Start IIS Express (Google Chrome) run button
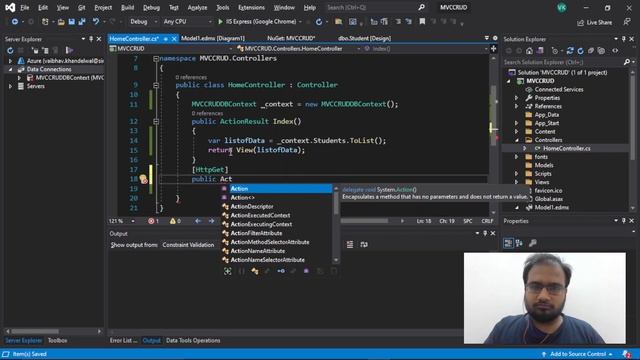Viewport: 640px width, 360px height. (x=259, y=22)
